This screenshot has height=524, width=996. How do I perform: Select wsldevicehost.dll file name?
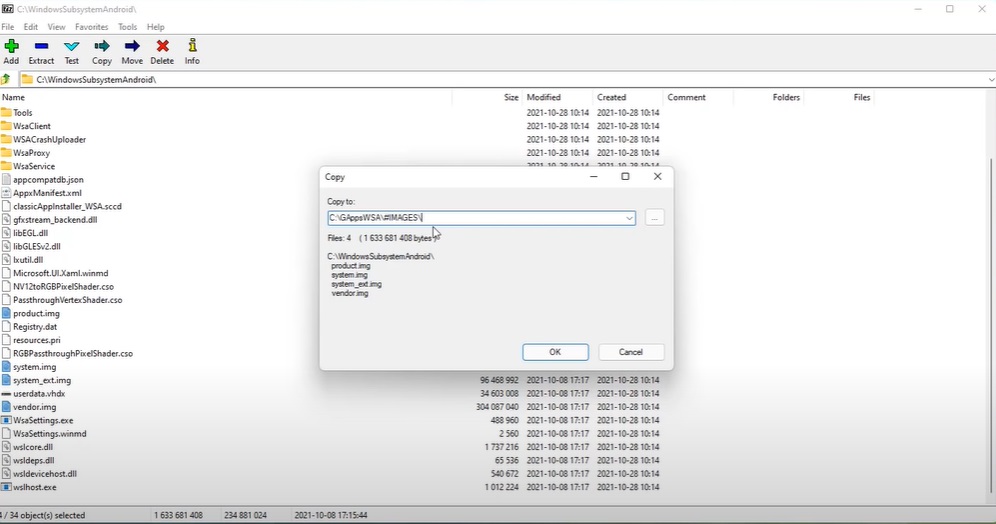(x=45, y=474)
